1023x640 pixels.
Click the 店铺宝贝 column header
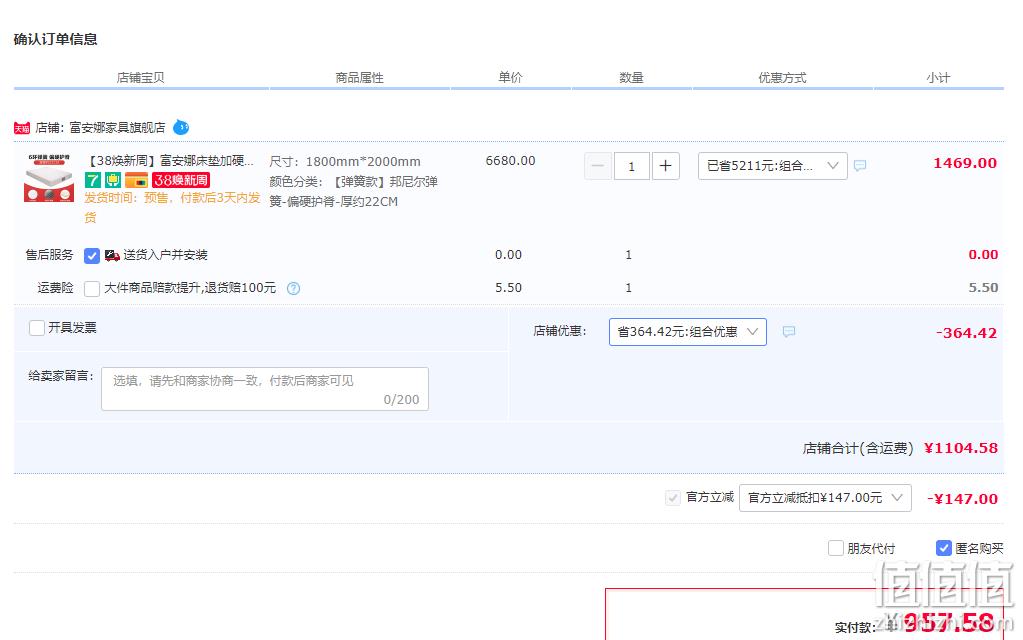click(140, 78)
